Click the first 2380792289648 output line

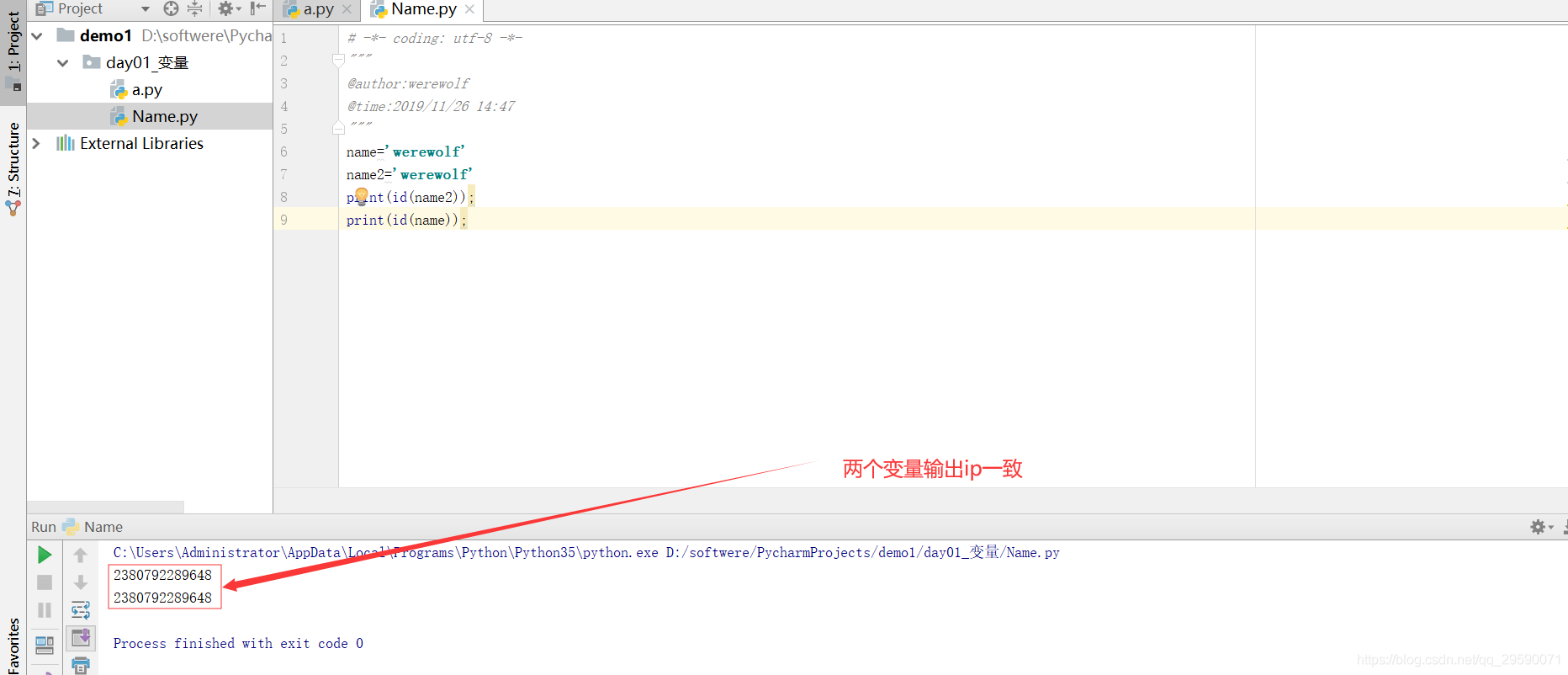(x=162, y=576)
